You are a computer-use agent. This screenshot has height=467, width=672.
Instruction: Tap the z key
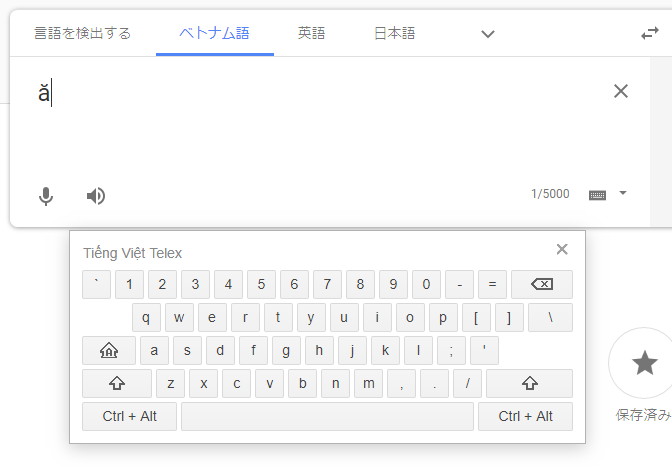[171, 383]
